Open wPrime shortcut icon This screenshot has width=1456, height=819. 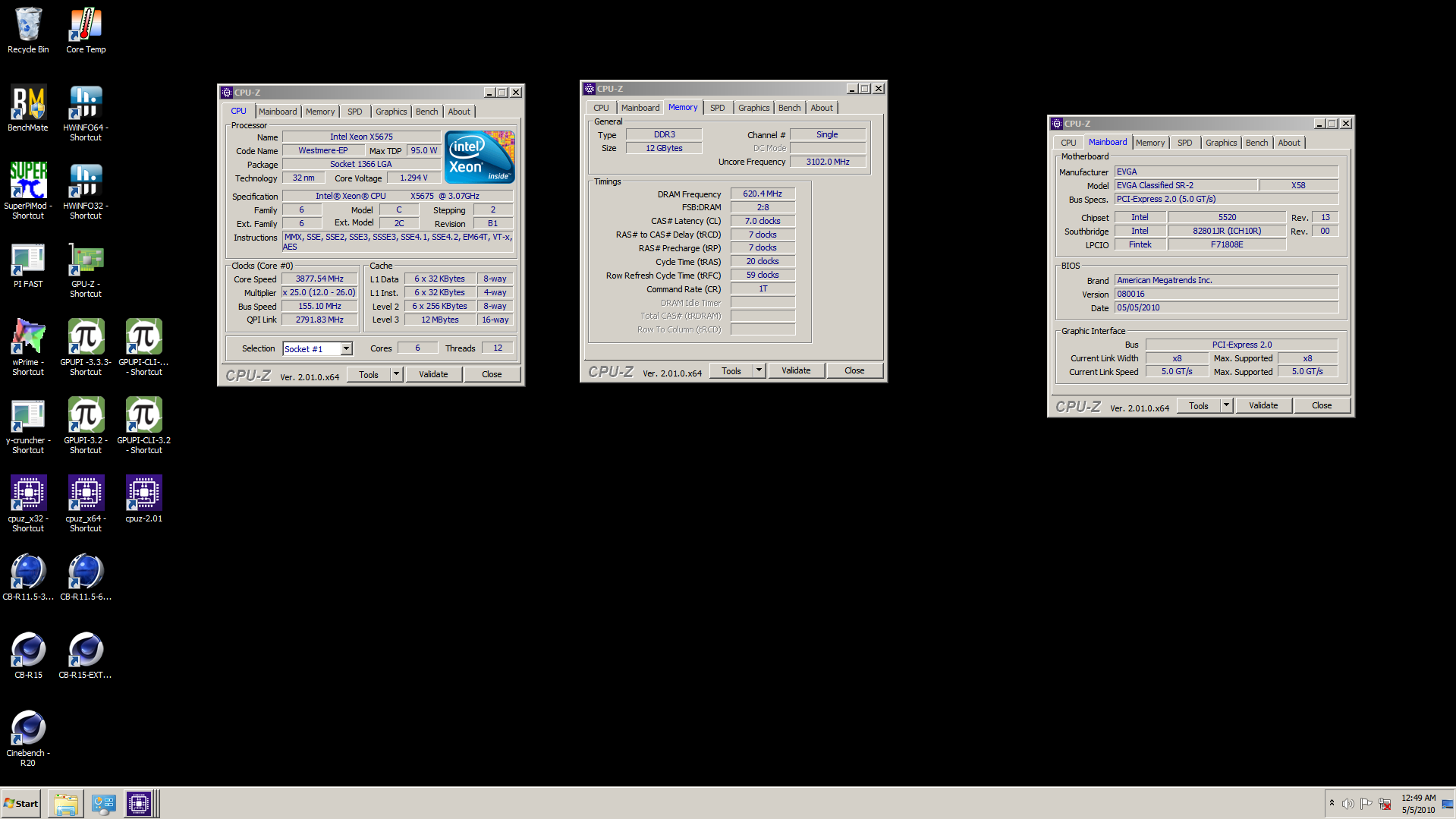(28, 348)
